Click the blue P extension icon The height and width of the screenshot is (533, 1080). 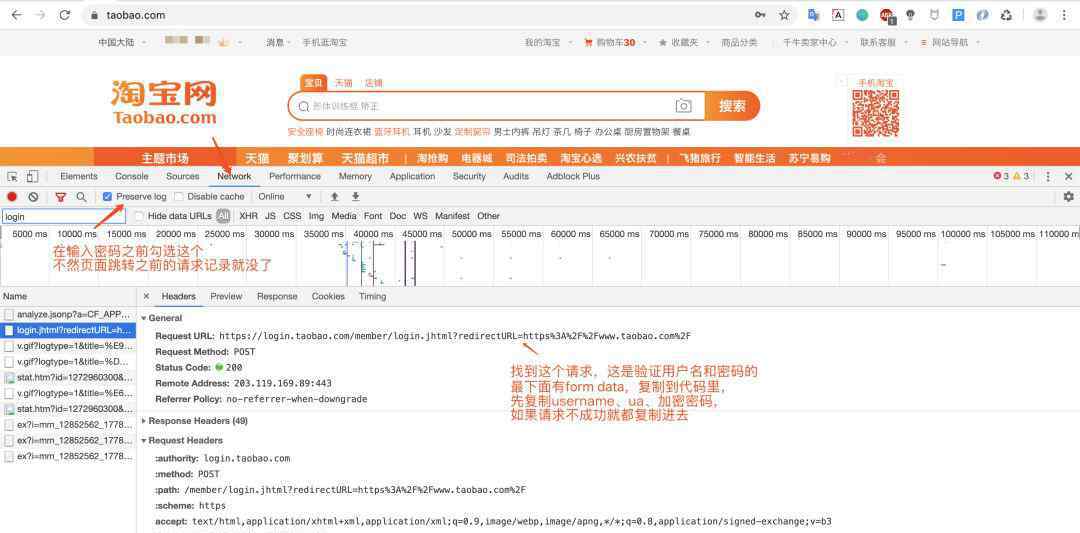coord(958,15)
